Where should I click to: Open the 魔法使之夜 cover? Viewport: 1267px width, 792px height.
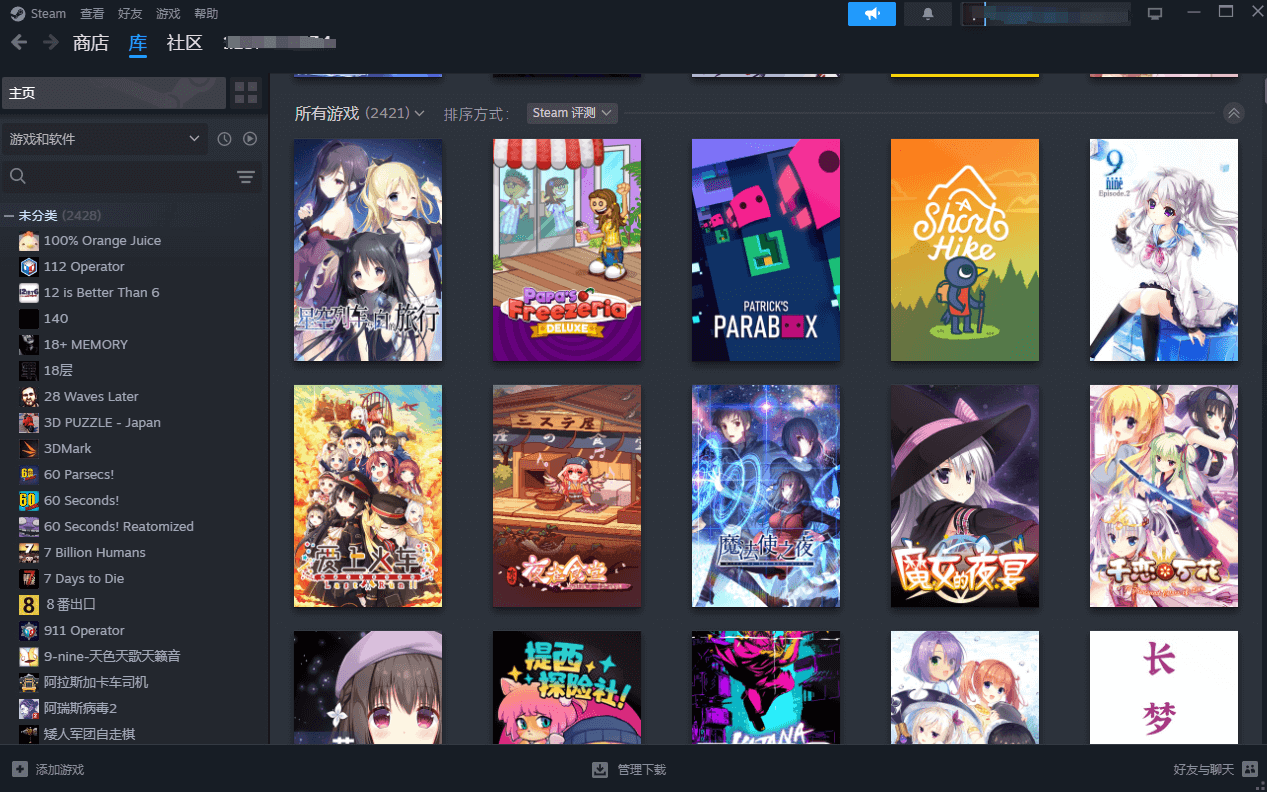766,496
